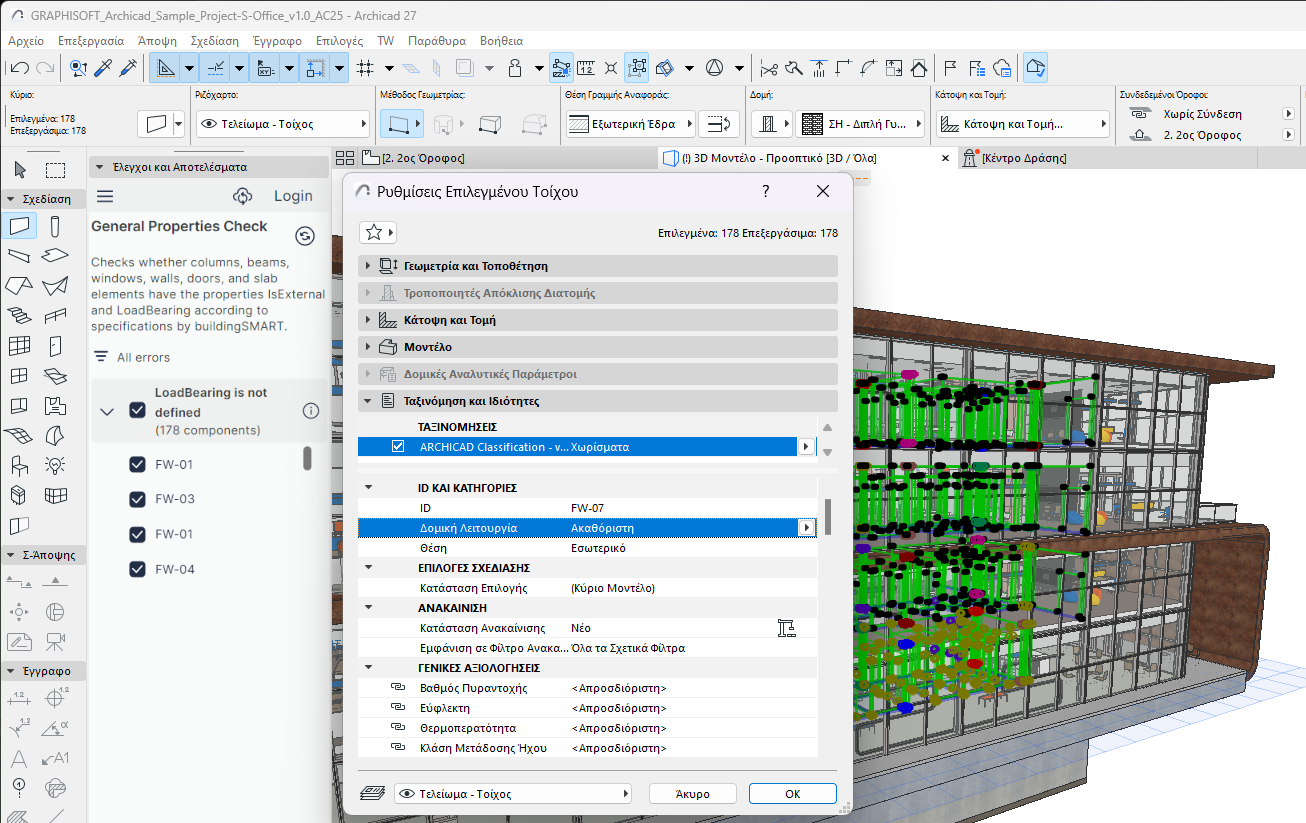Image resolution: width=1306 pixels, height=823 pixels.
Task: Switch to the 2. 2ος Όροφος tab
Action: [x=413, y=158]
